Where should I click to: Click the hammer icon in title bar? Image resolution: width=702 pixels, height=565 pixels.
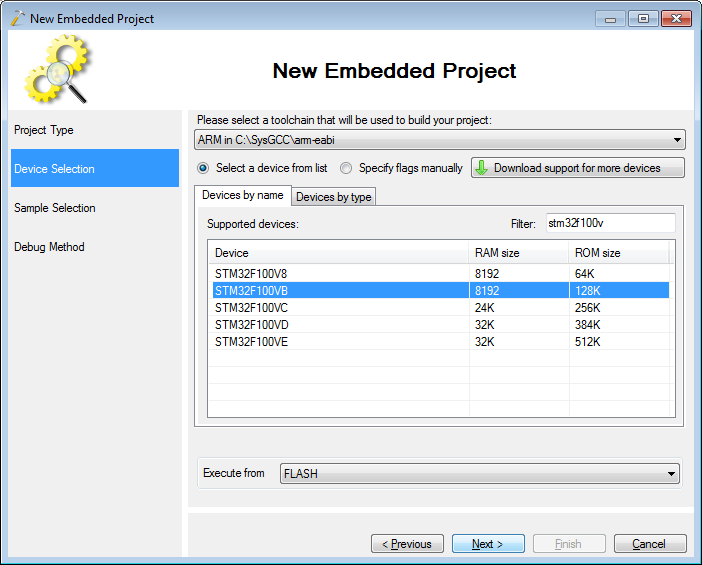17,18
